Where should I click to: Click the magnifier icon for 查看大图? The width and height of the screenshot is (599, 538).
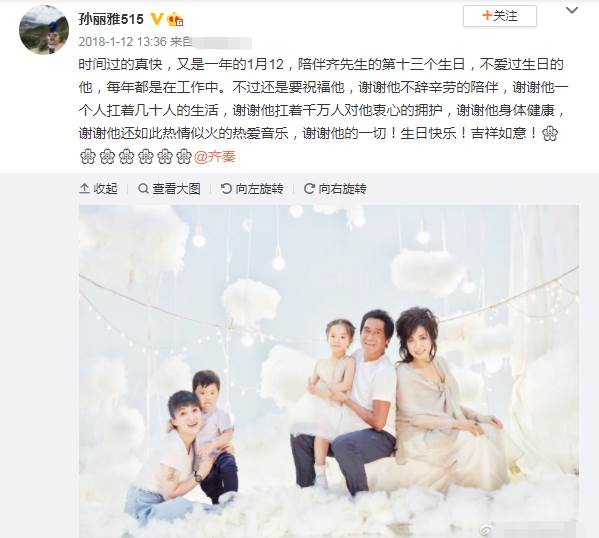click(143, 188)
